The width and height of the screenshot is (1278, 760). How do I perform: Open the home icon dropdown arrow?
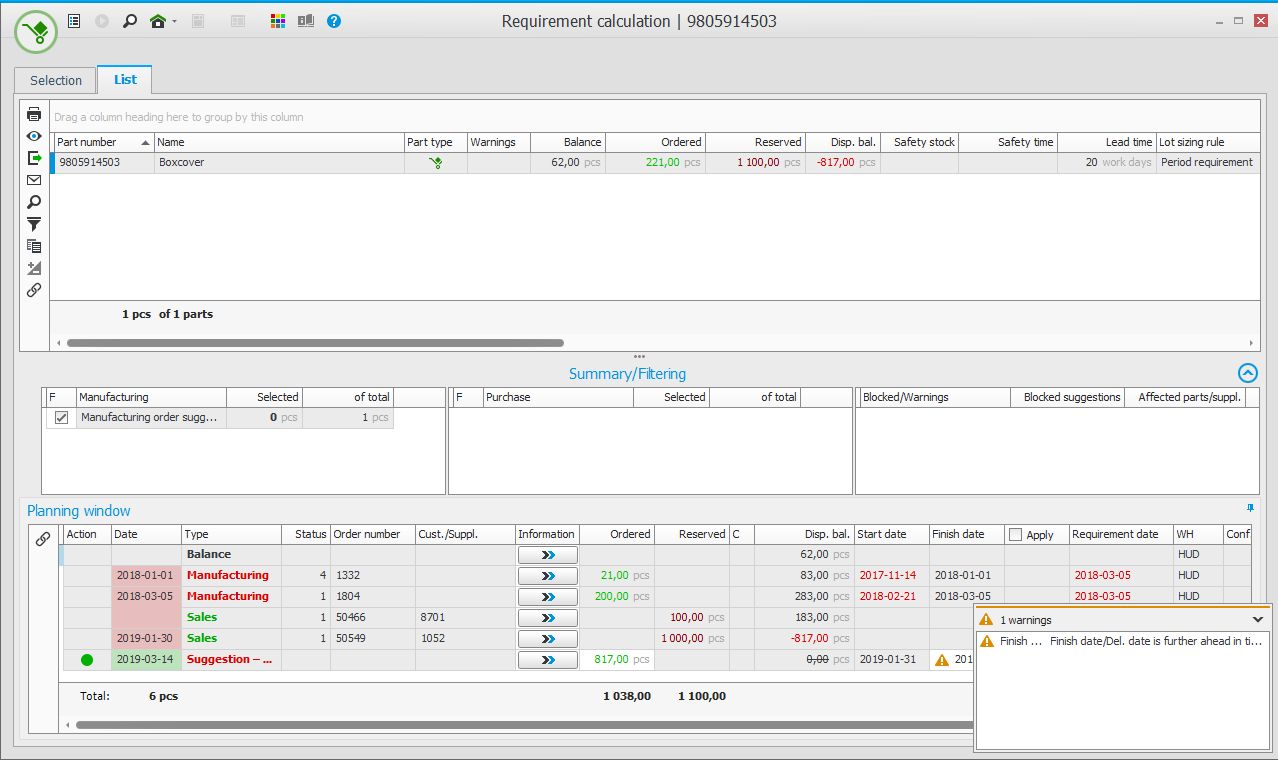click(x=175, y=21)
